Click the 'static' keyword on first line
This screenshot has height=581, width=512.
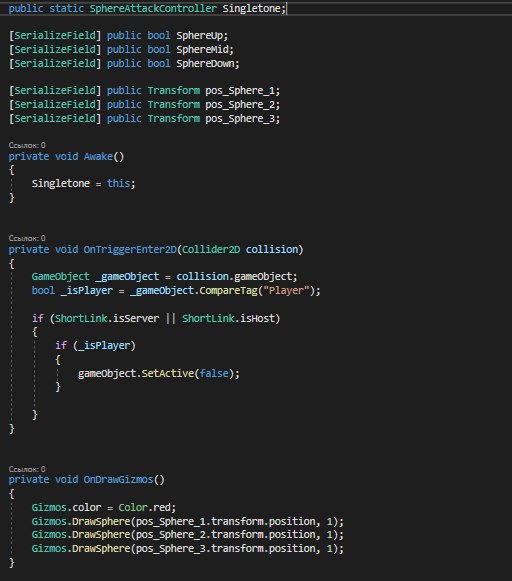[x=66, y=8]
